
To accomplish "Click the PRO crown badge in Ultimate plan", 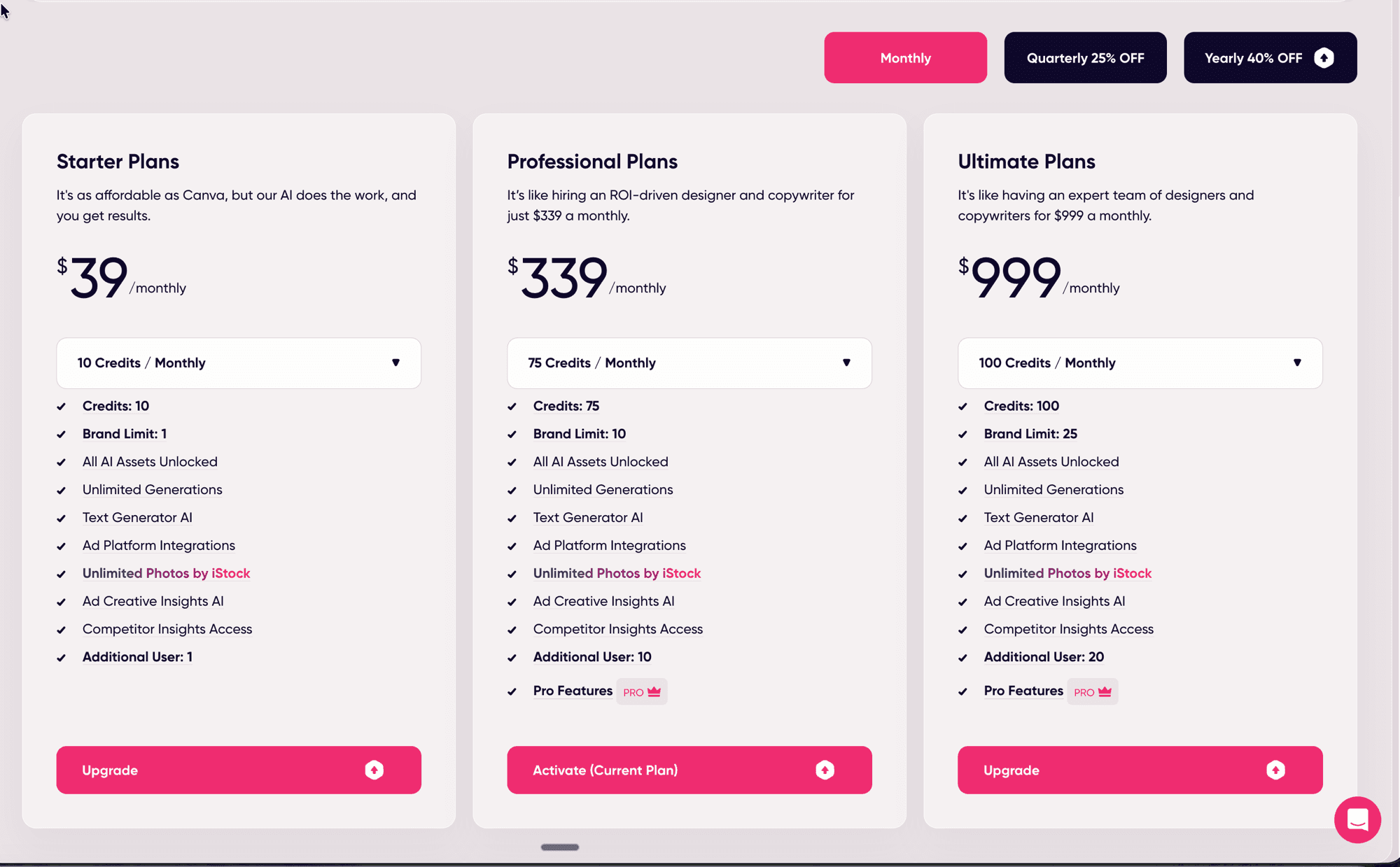I will pos(1092,691).
